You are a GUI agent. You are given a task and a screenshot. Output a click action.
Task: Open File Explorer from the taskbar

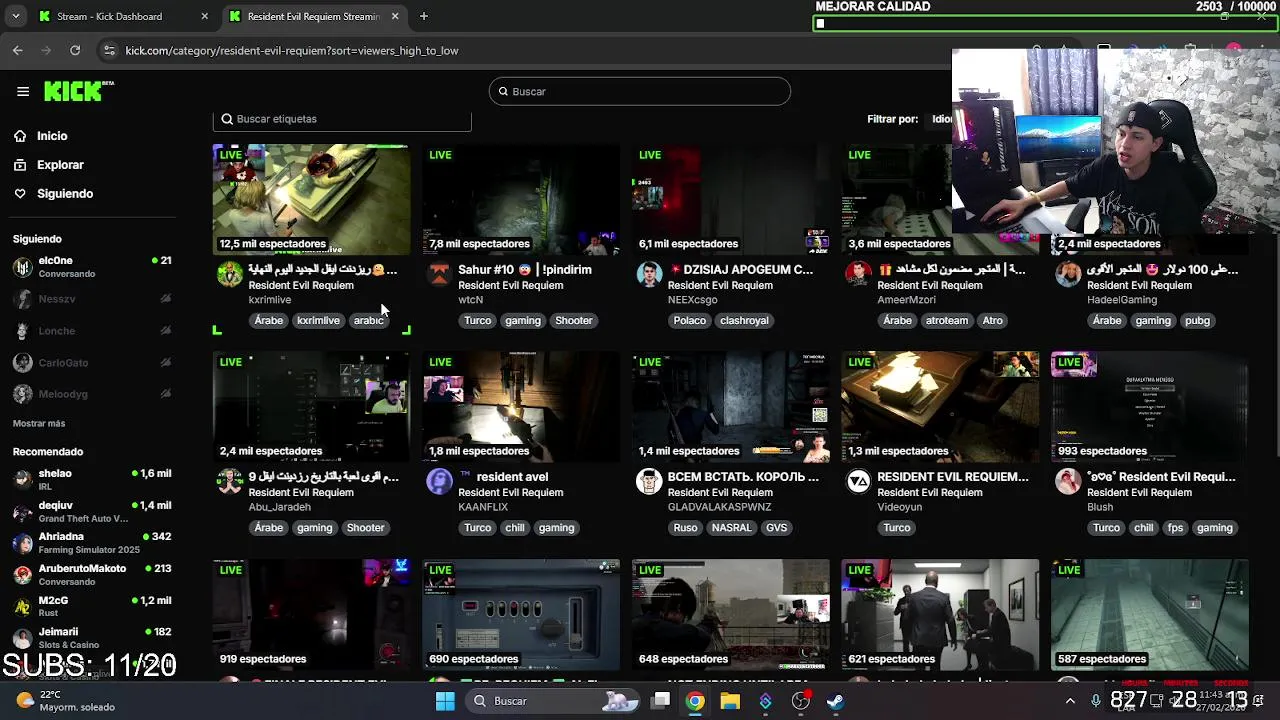(x=730, y=701)
